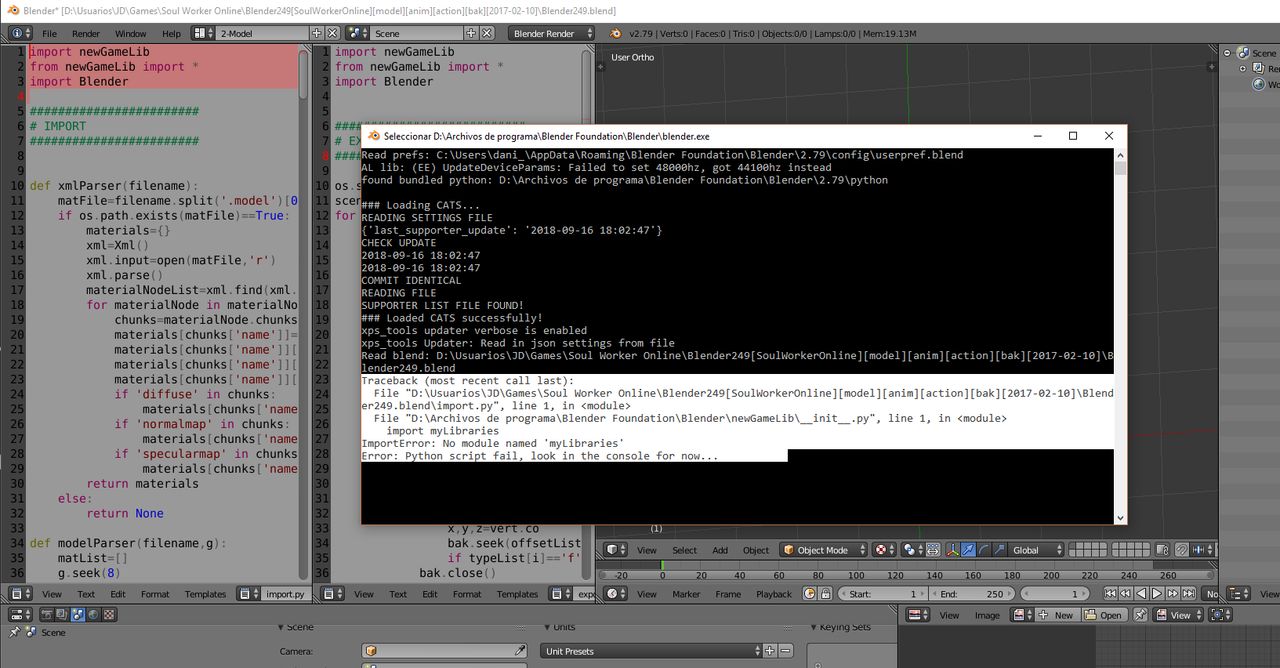Screen dimensions: 1280x668
Task: Toggle lock camera and layers to scene
Action: [1162, 550]
